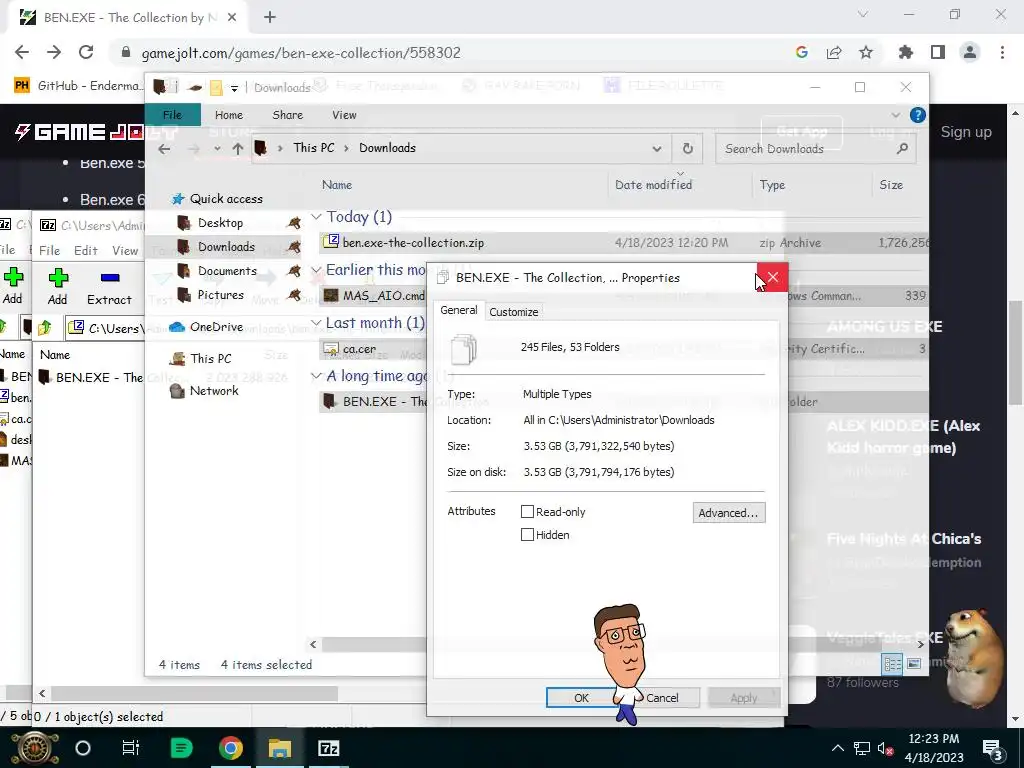The image size is (1024, 768).
Task: Click the Advanced... attributes button
Action: tap(728, 513)
